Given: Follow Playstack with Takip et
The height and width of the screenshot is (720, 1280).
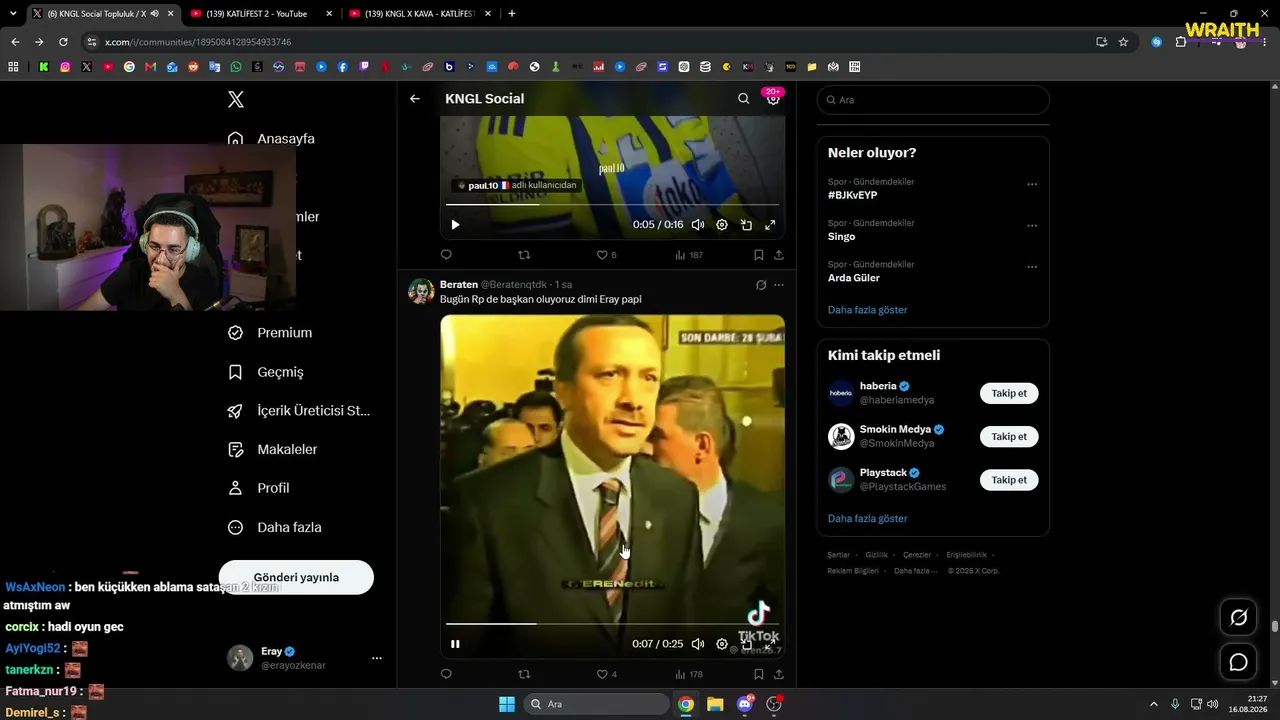Looking at the screenshot, I should click(x=1009, y=480).
